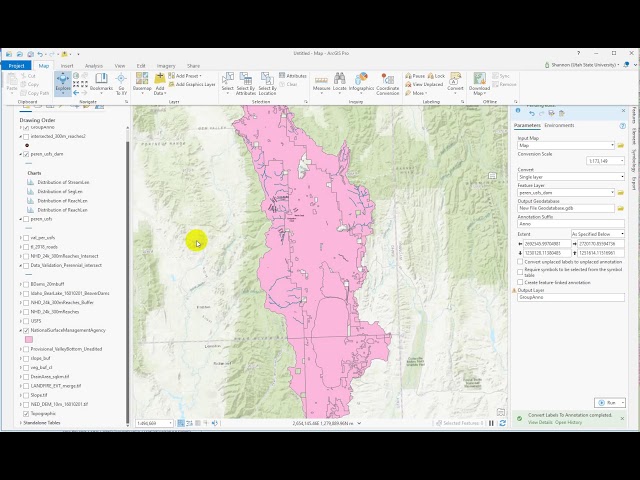Image resolution: width=640 pixels, height=480 pixels.
Task: Check Require symbols to be selected option
Action: [x=520, y=272]
